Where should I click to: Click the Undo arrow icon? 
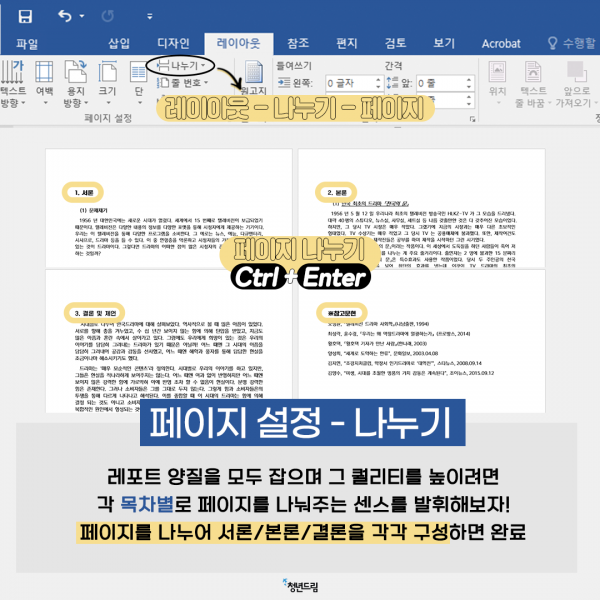[x=65, y=16]
